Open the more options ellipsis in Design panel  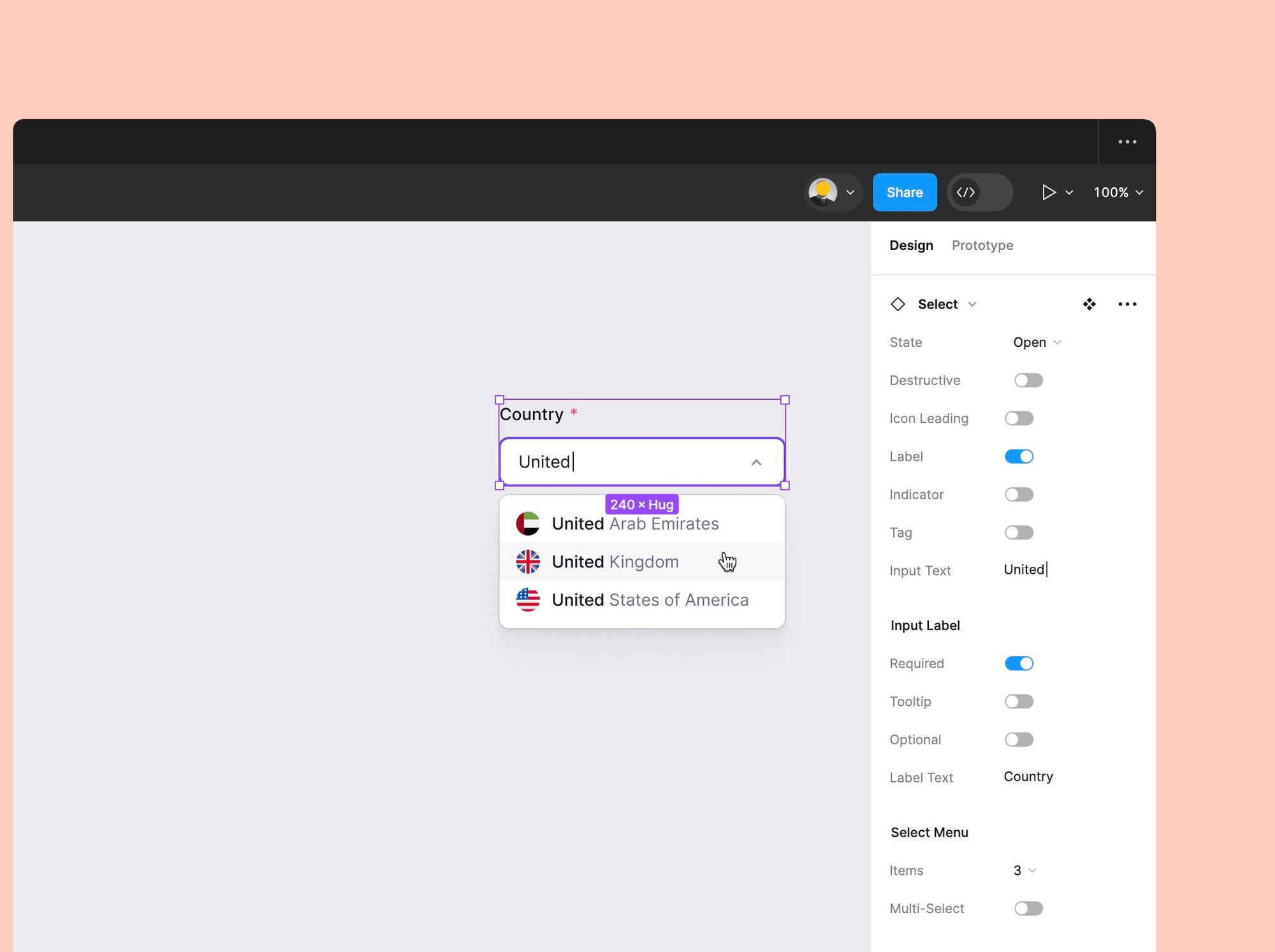pos(1127,304)
